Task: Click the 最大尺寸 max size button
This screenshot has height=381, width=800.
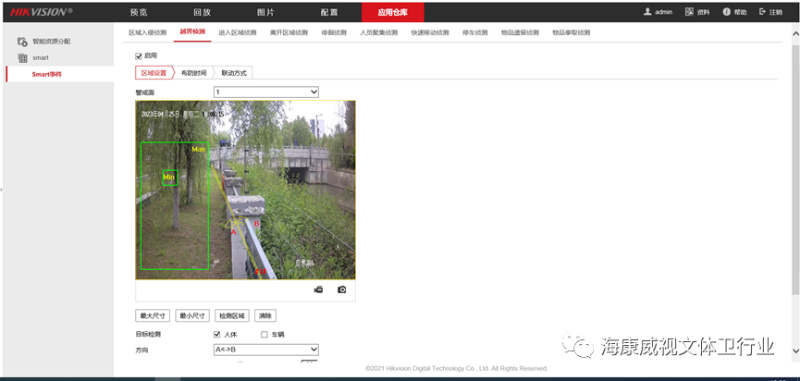Action: click(152, 316)
